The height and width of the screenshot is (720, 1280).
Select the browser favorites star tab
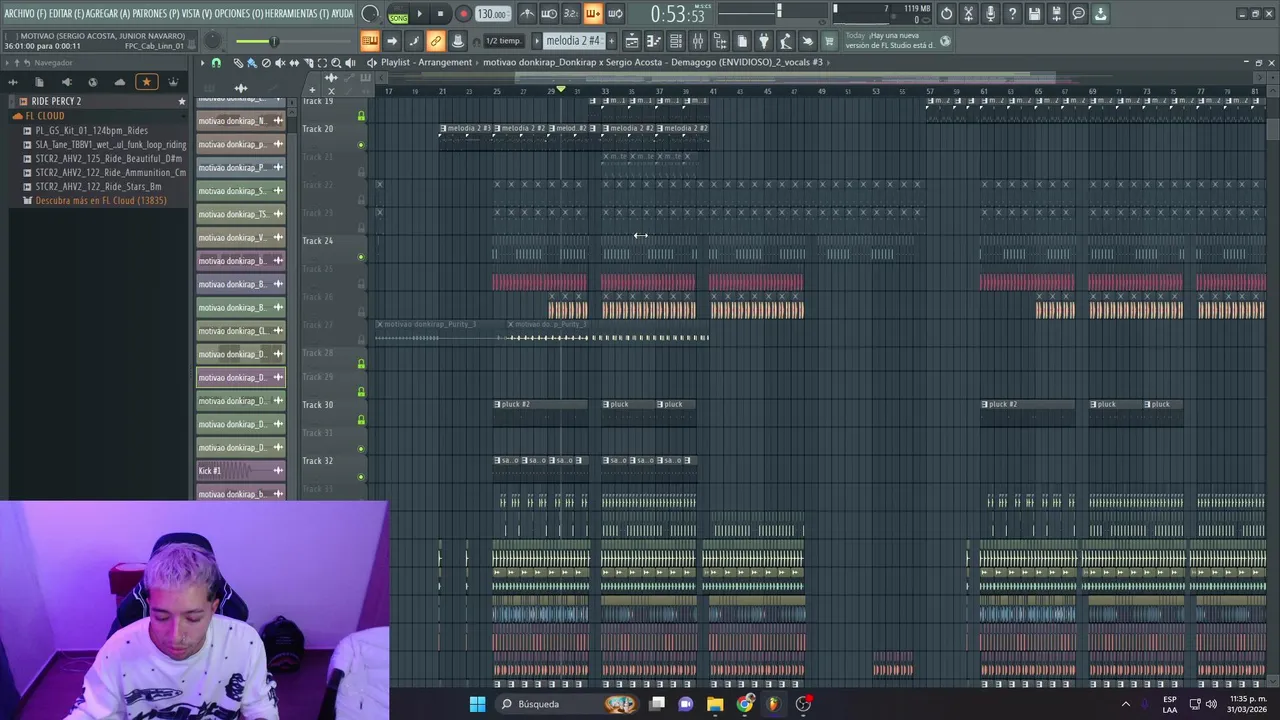pos(147,82)
